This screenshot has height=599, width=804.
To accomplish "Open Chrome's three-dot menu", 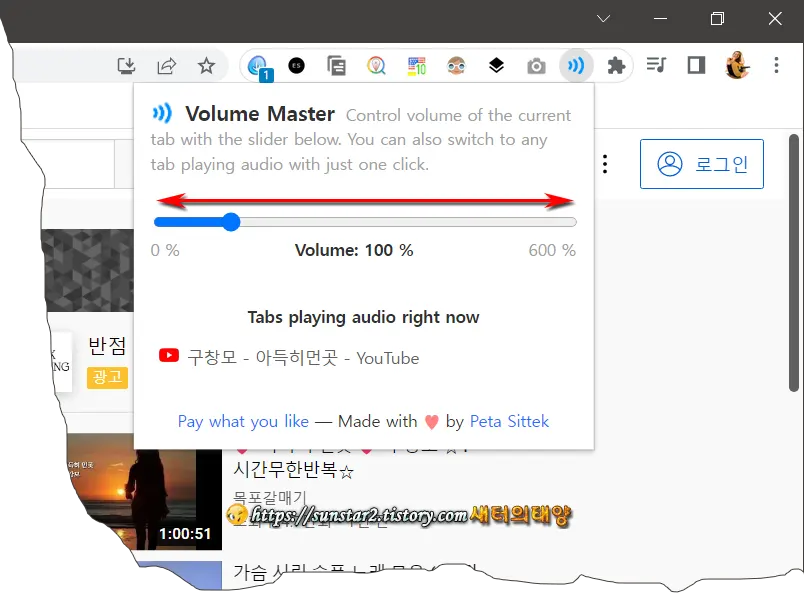I will 776,65.
